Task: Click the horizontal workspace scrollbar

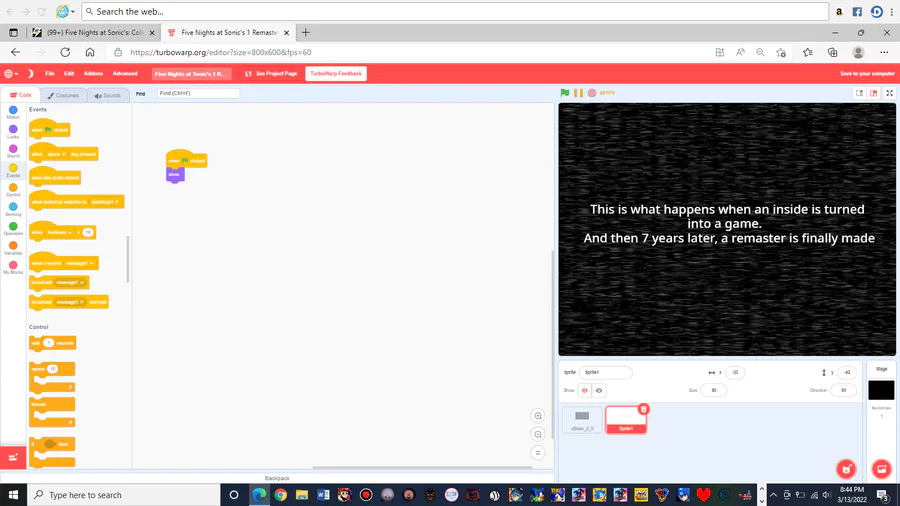Action: click(x=422, y=468)
